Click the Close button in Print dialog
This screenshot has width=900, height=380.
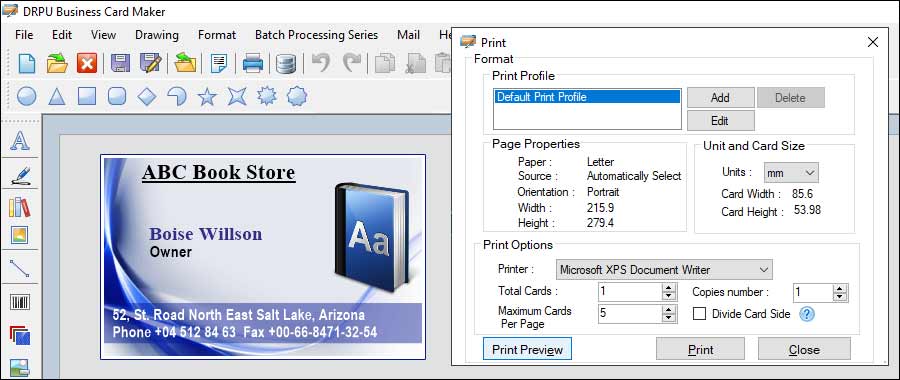click(x=804, y=350)
